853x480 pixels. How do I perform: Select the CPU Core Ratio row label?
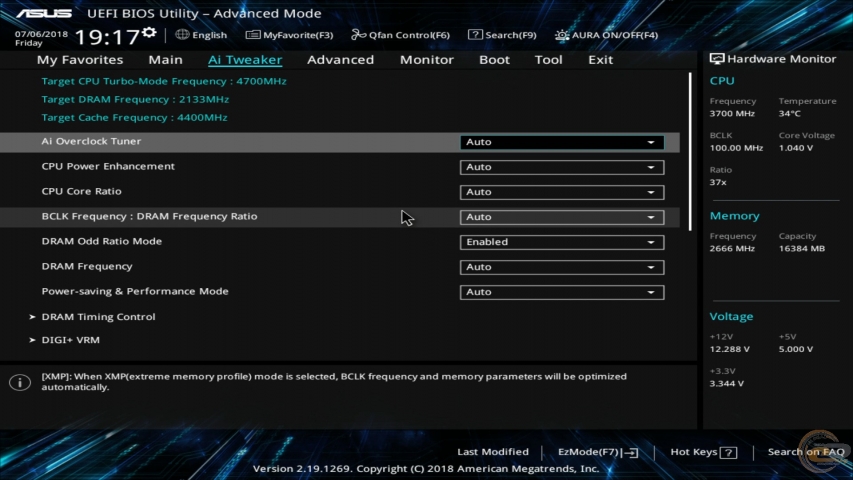82,192
